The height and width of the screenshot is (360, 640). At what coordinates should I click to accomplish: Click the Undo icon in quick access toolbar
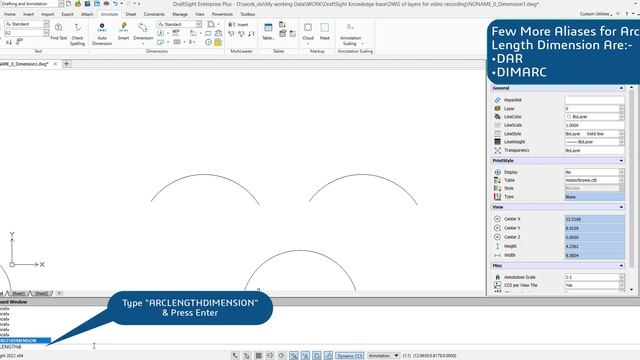[116, 4]
